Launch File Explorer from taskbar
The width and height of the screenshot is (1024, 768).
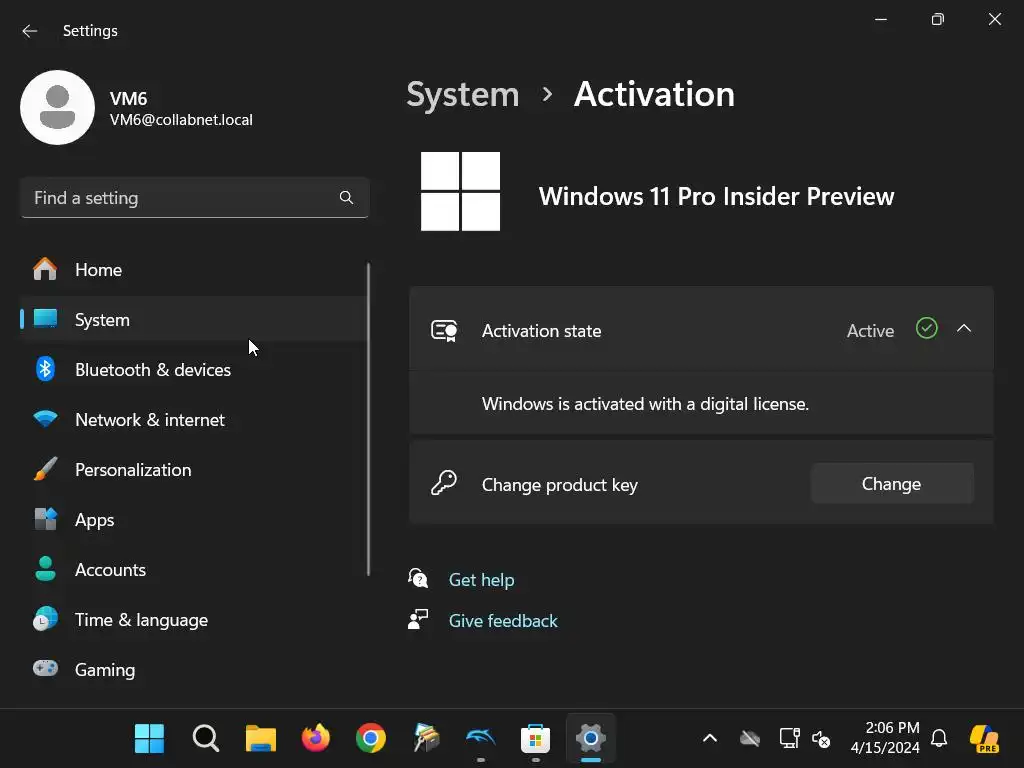click(x=261, y=739)
